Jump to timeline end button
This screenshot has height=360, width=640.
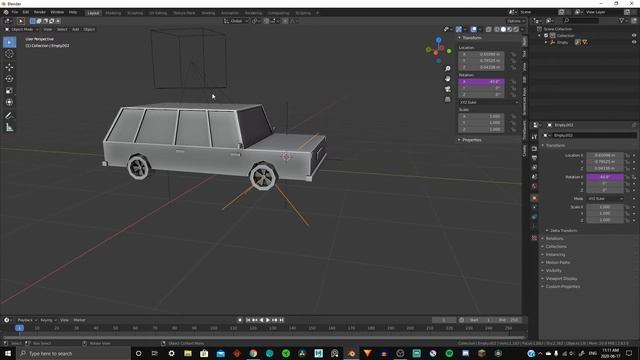tap(281, 320)
